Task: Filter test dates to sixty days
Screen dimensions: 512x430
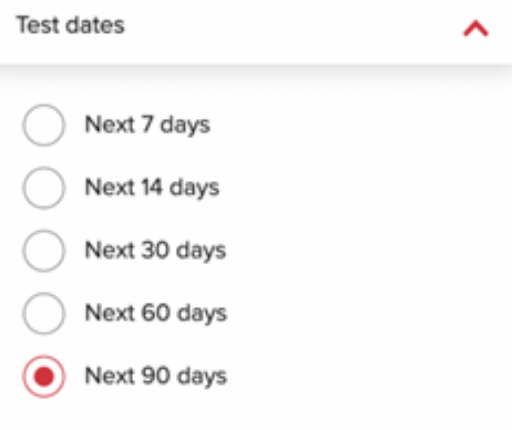Action: click(x=44, y=313)
